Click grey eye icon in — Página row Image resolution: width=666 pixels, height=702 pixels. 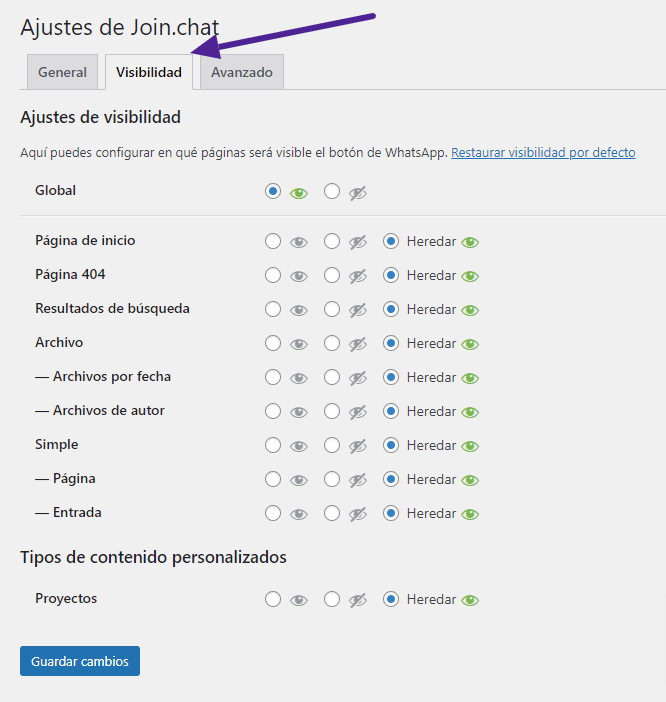coord(299,481)
